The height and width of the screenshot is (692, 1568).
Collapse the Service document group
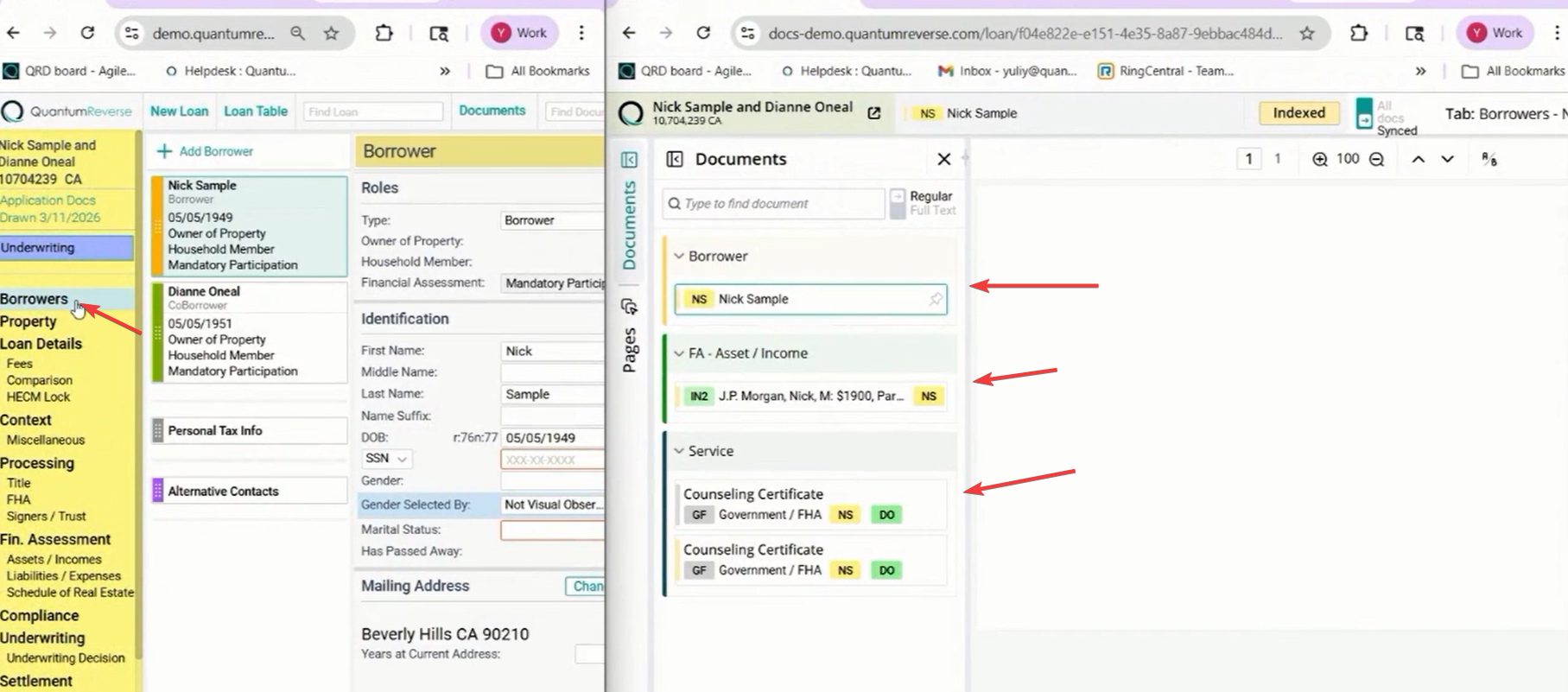[679, 451]
